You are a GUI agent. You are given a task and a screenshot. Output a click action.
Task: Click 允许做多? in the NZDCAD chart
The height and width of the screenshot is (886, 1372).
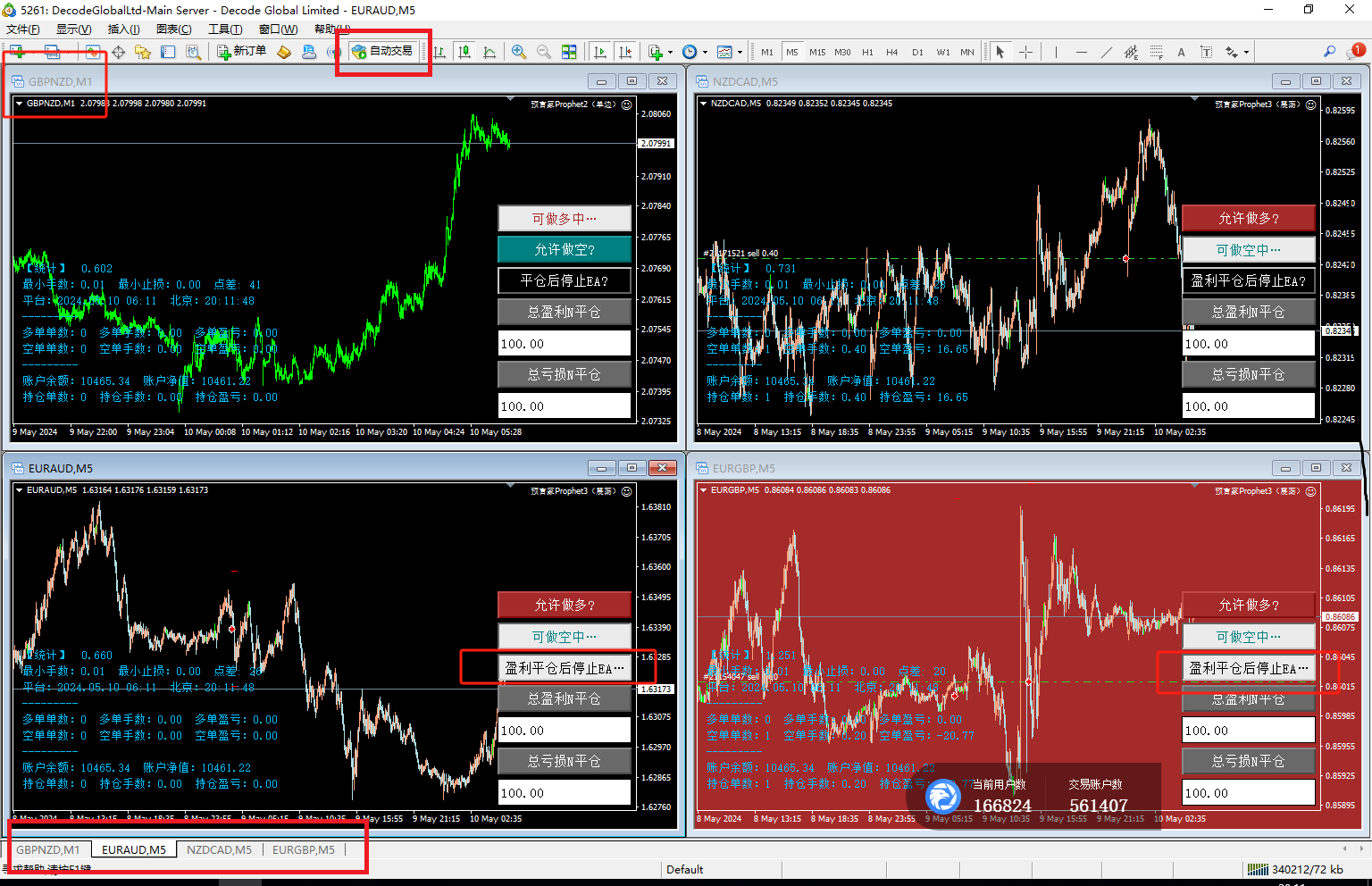(1248, 218)
